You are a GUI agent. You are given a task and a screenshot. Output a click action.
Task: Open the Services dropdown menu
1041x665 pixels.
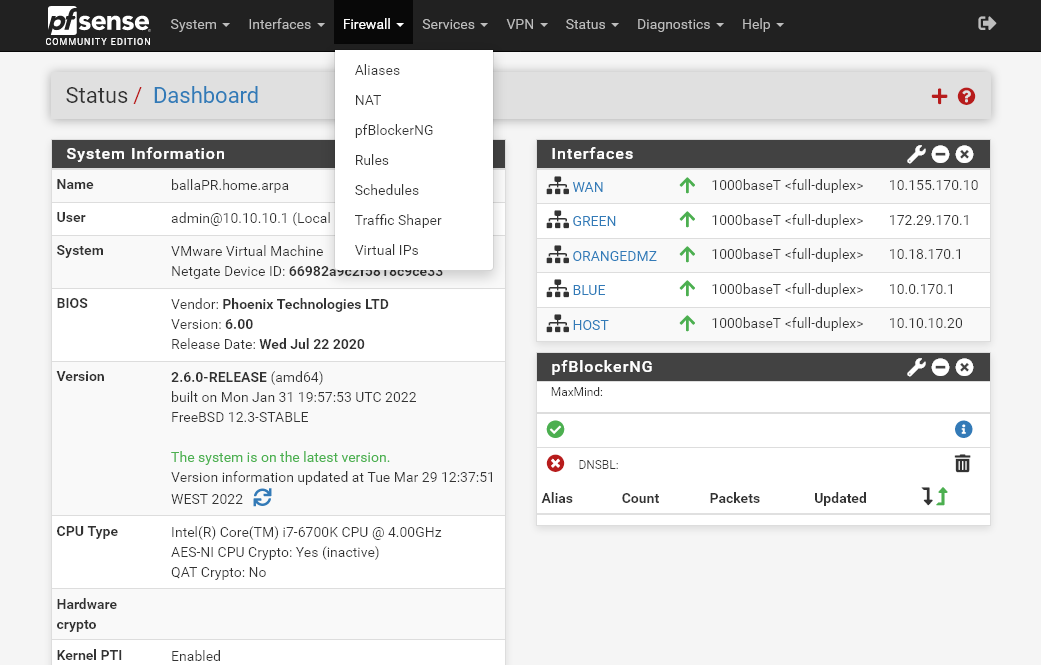coord(454,24)
